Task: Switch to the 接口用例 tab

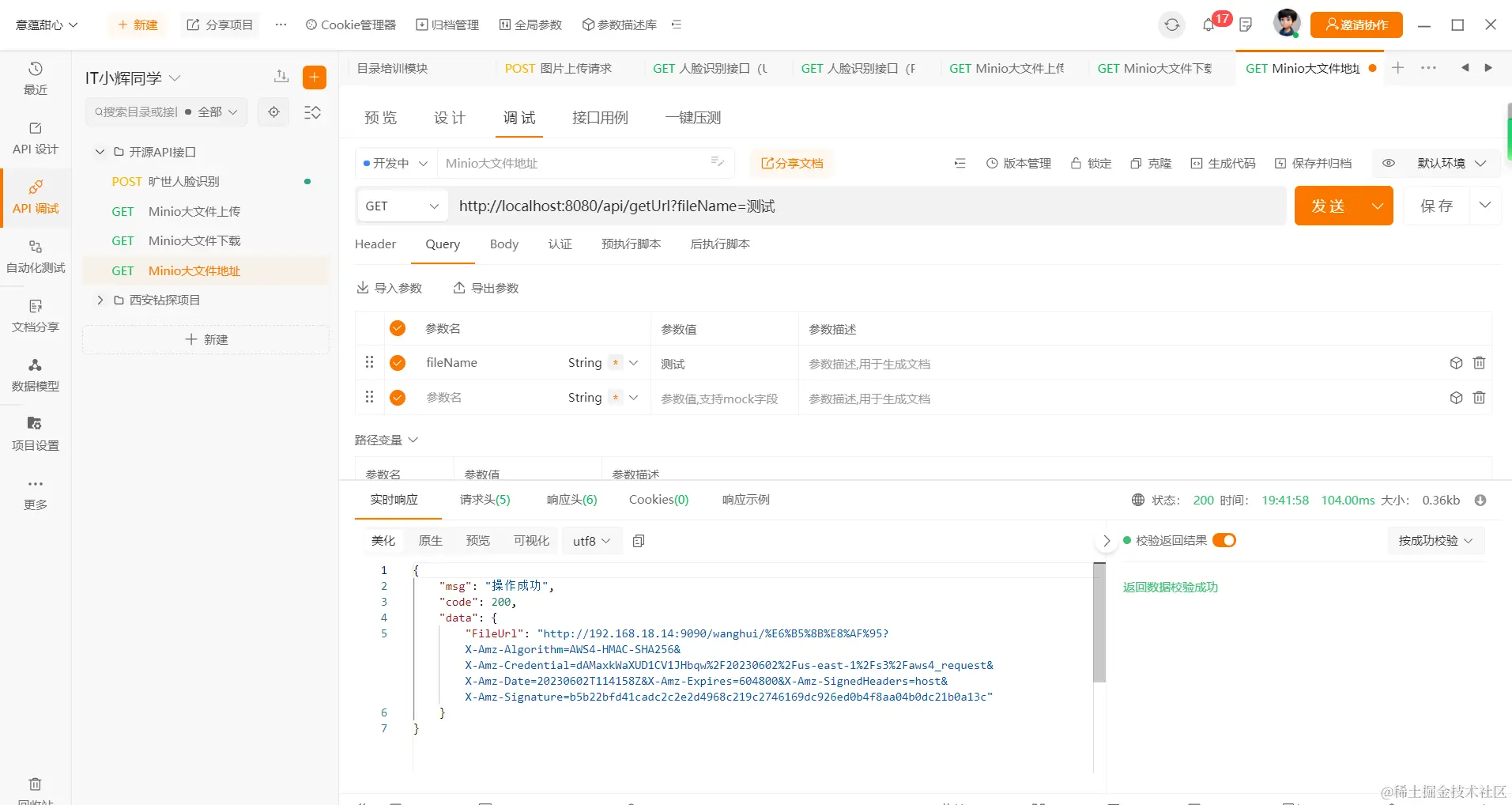Action: click(x=600, y=118)
